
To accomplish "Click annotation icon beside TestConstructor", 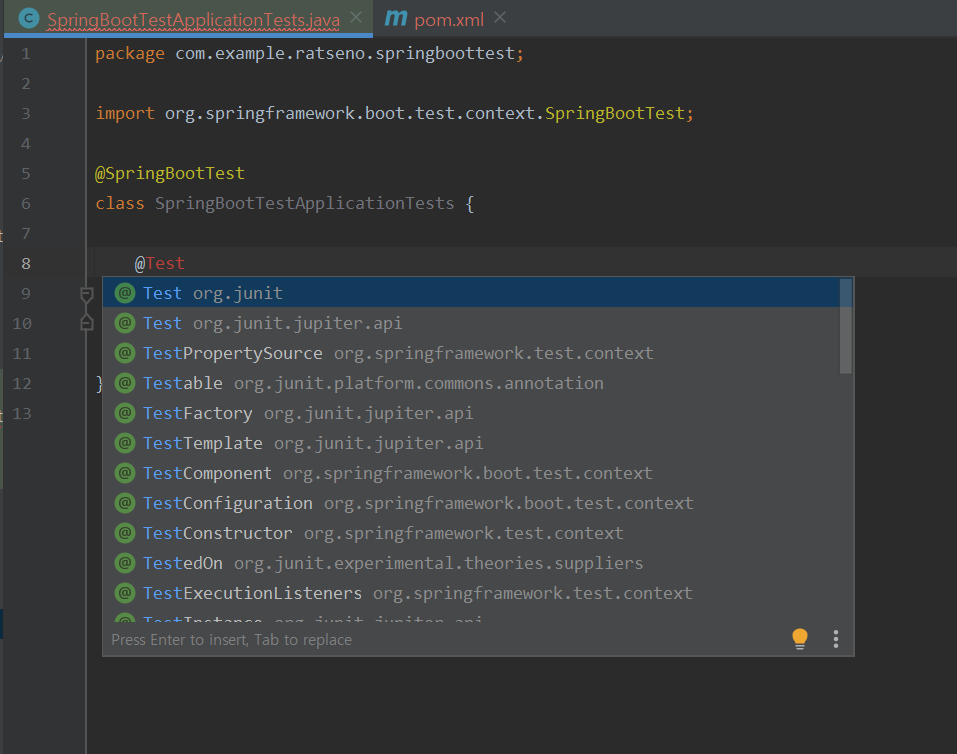I will [x=125, y=533].
